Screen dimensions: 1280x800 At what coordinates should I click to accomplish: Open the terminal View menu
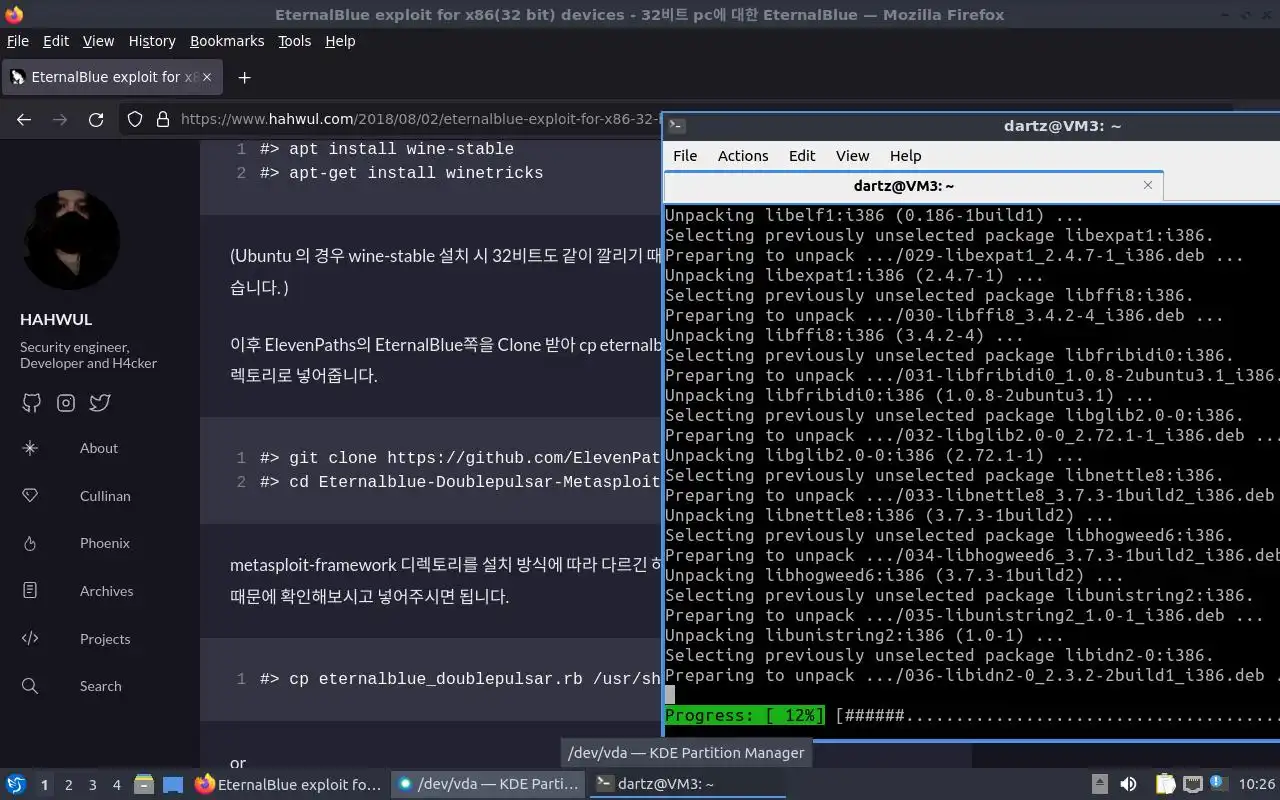pyautogui.click(x=852, y=155)
